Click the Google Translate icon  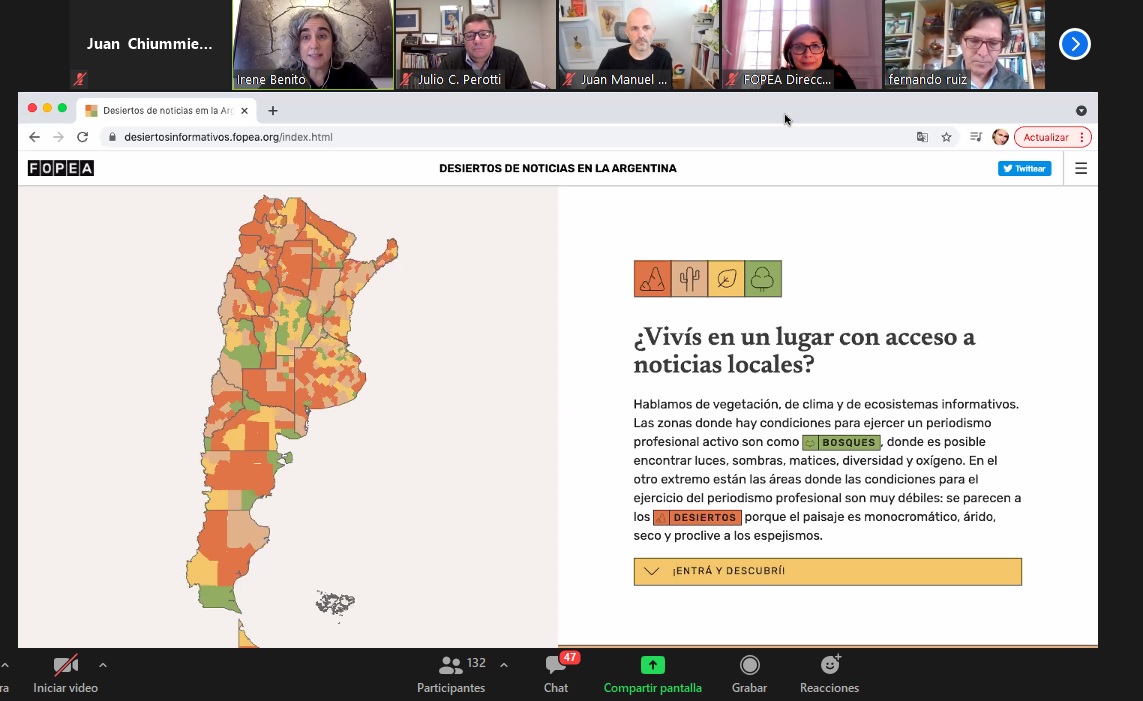click(x=922, y=137)
